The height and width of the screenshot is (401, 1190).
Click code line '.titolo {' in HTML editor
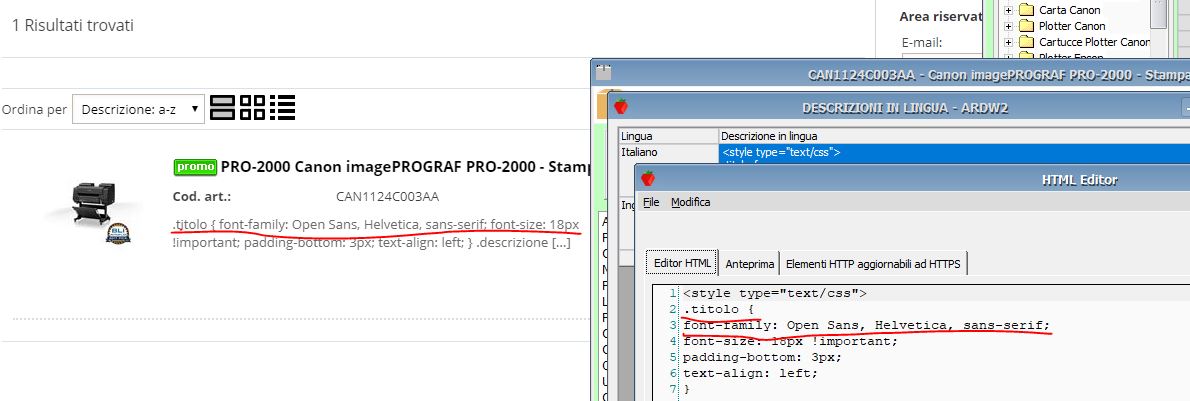[x=717, y=309]
